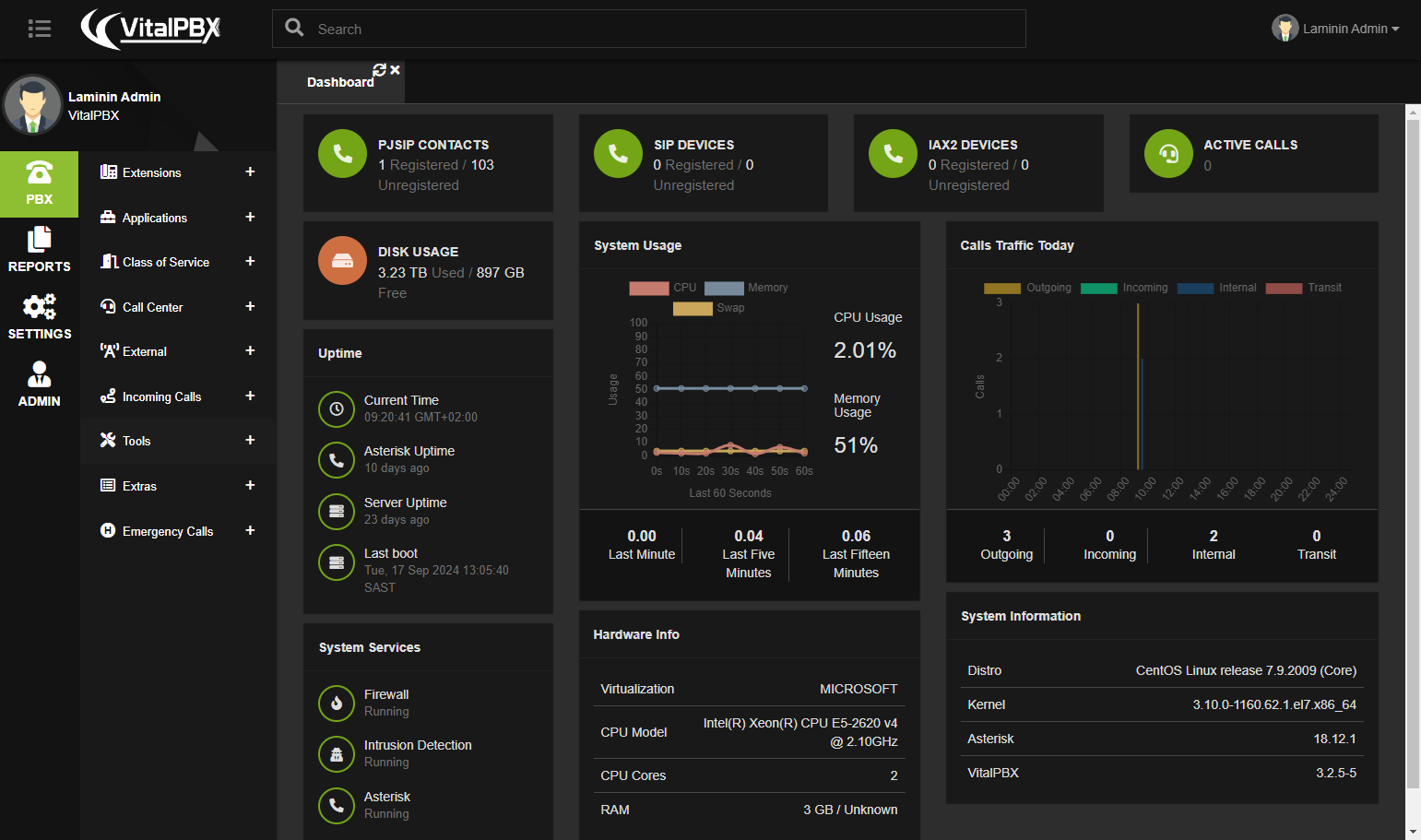1421x840 pixels.
Task: Click the Dashboard tab refresh icon
Action: pos(379,70)
